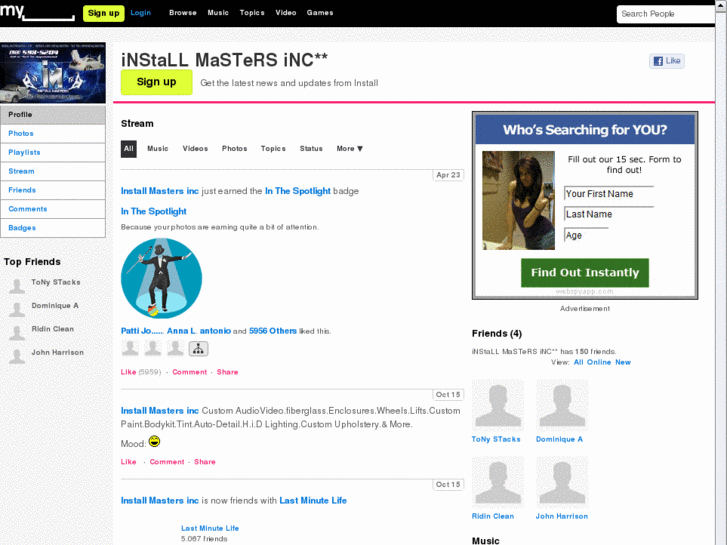This screenshot has width=727, height=545.
Task: Click Like (5959) on the badge post
Action: tap(140, 372)
